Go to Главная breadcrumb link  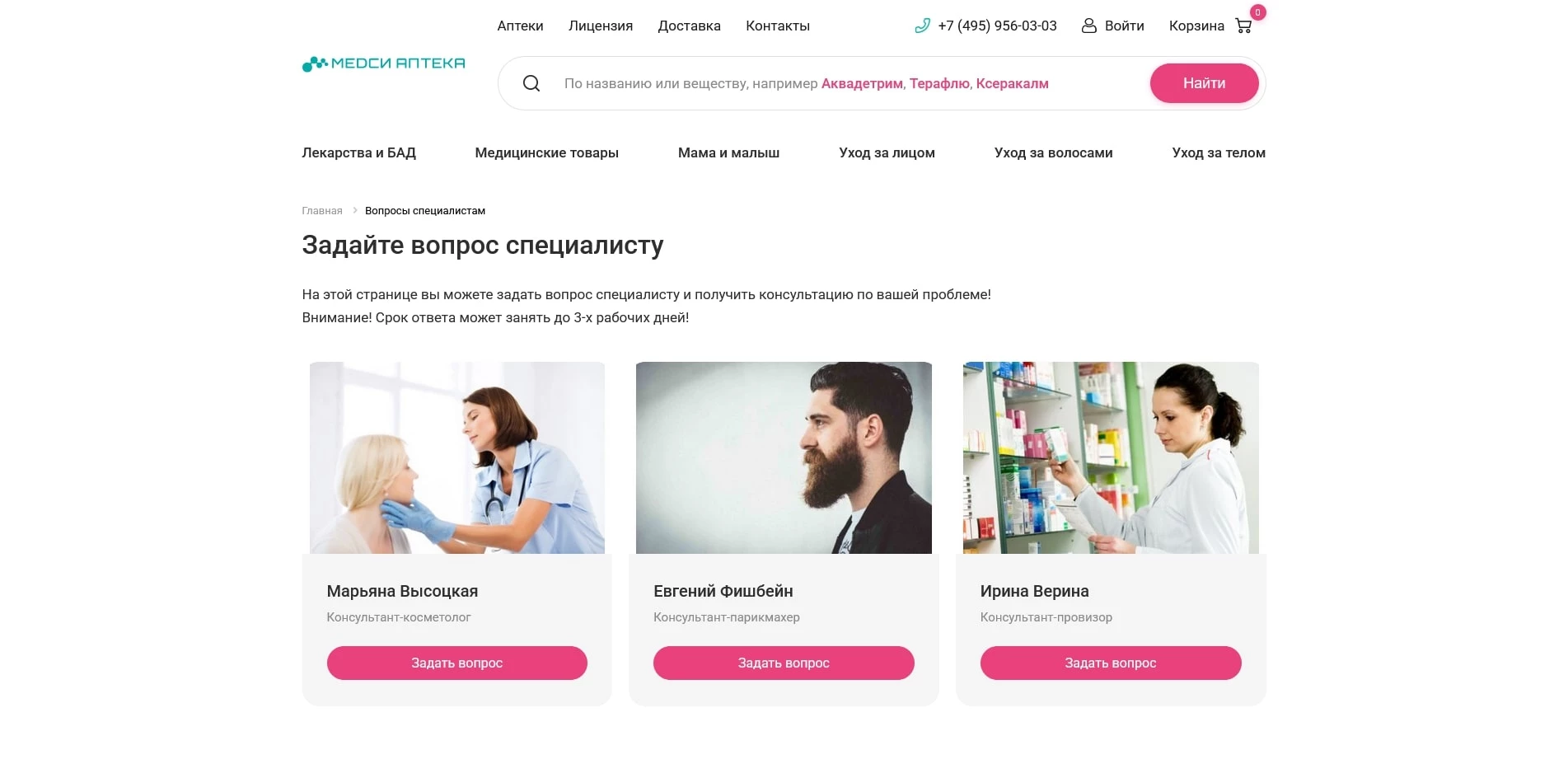[x=321, y=211]
